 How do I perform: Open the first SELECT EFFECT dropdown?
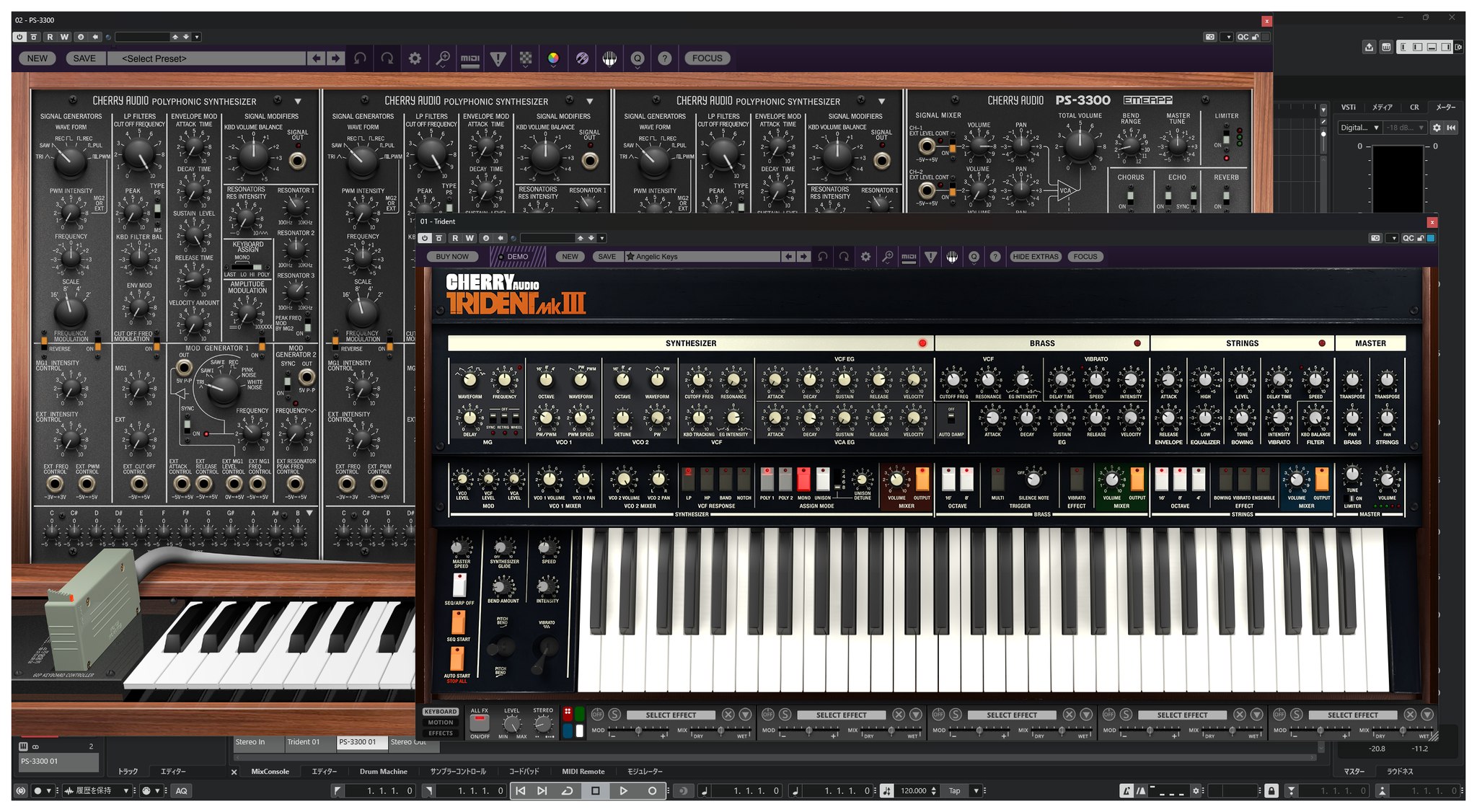pyautogui.click(x=671, y=715)
